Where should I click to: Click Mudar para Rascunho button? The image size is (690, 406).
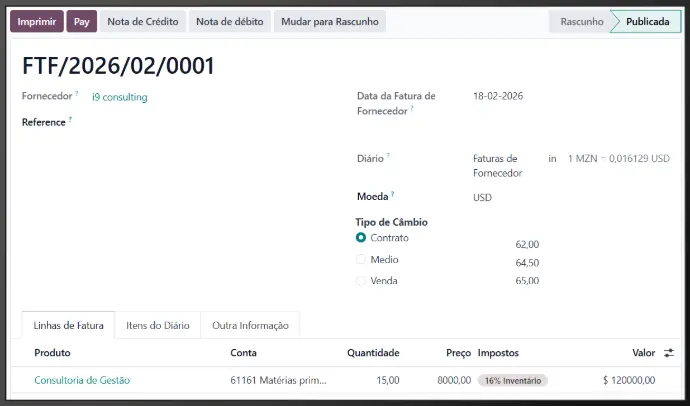(x=330, y=21)
